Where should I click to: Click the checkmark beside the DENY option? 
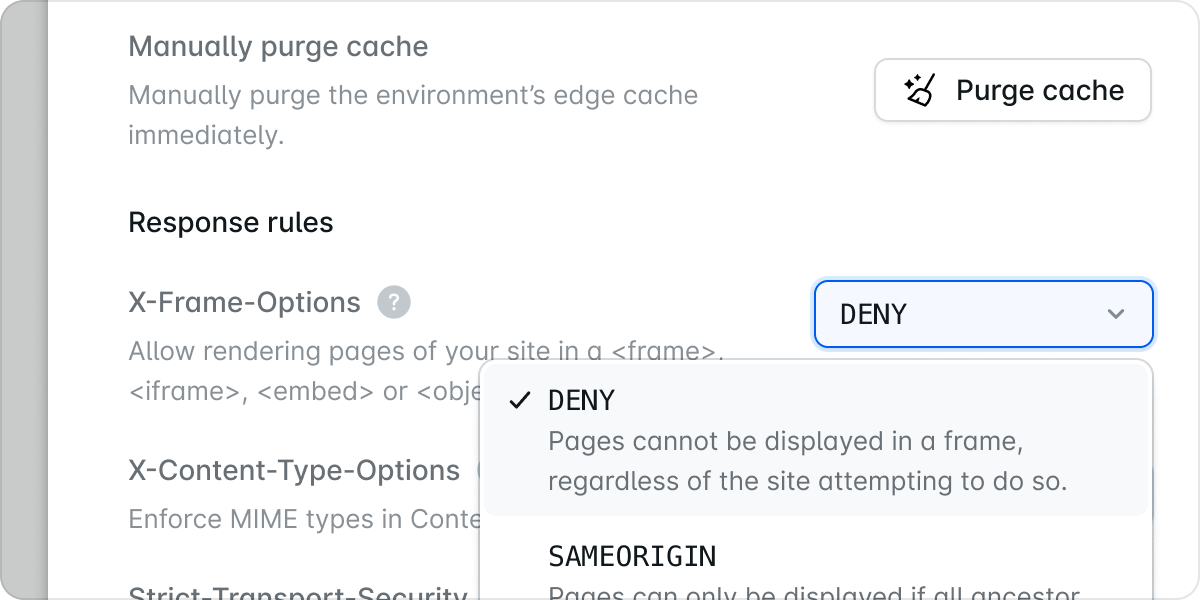pos(519,401)
